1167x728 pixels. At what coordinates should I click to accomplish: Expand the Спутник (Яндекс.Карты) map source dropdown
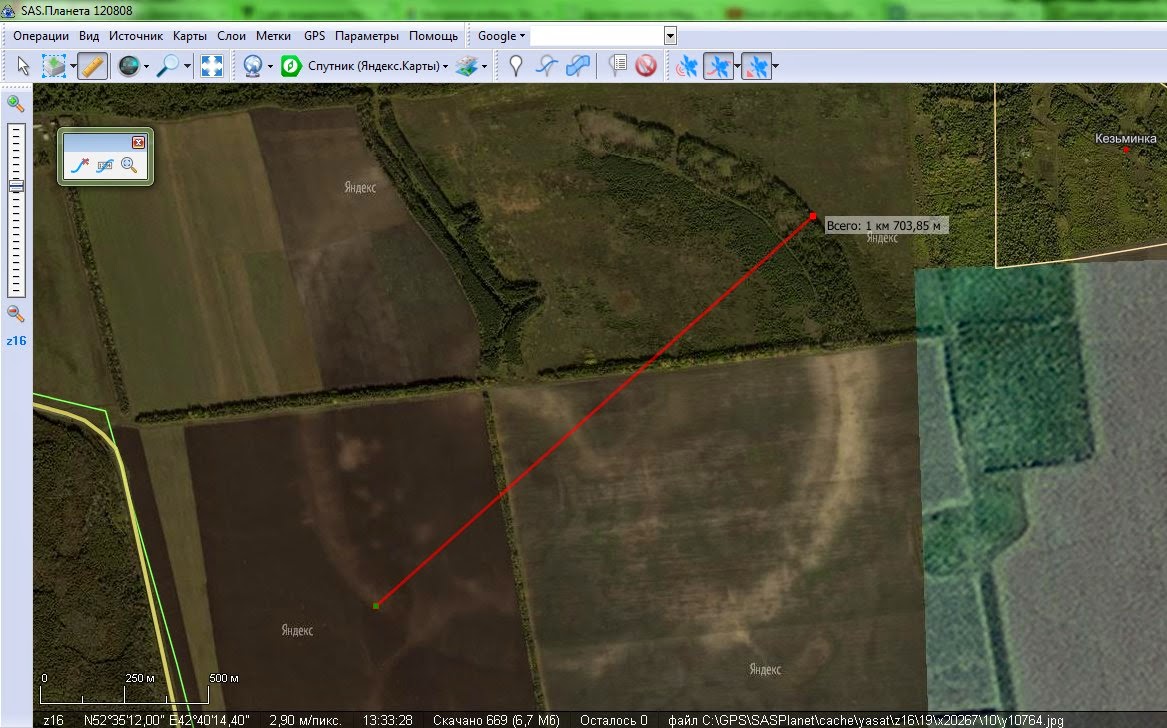tap(446, 66)
